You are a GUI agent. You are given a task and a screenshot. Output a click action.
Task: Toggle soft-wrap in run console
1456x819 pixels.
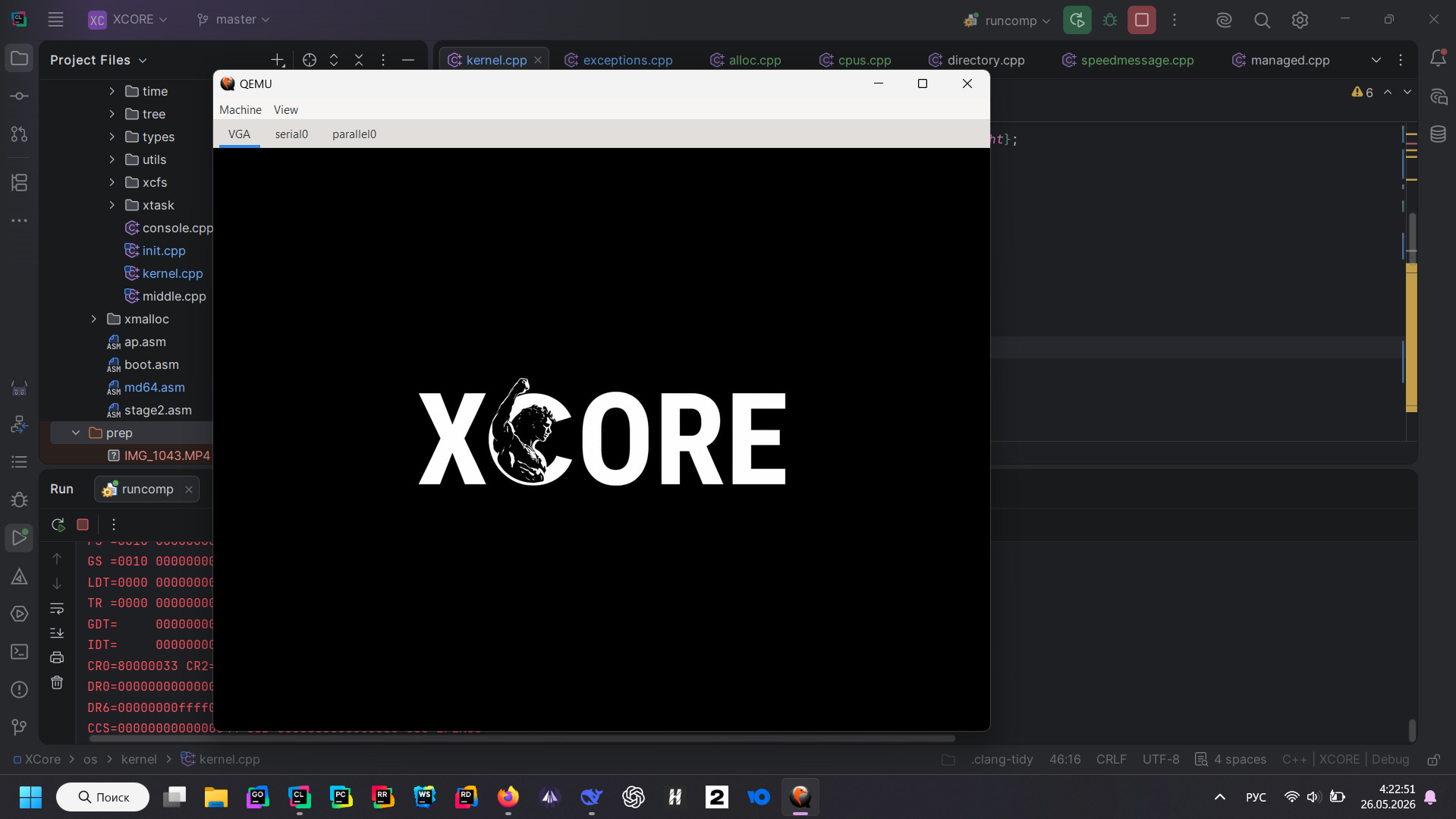click(57, 608)
